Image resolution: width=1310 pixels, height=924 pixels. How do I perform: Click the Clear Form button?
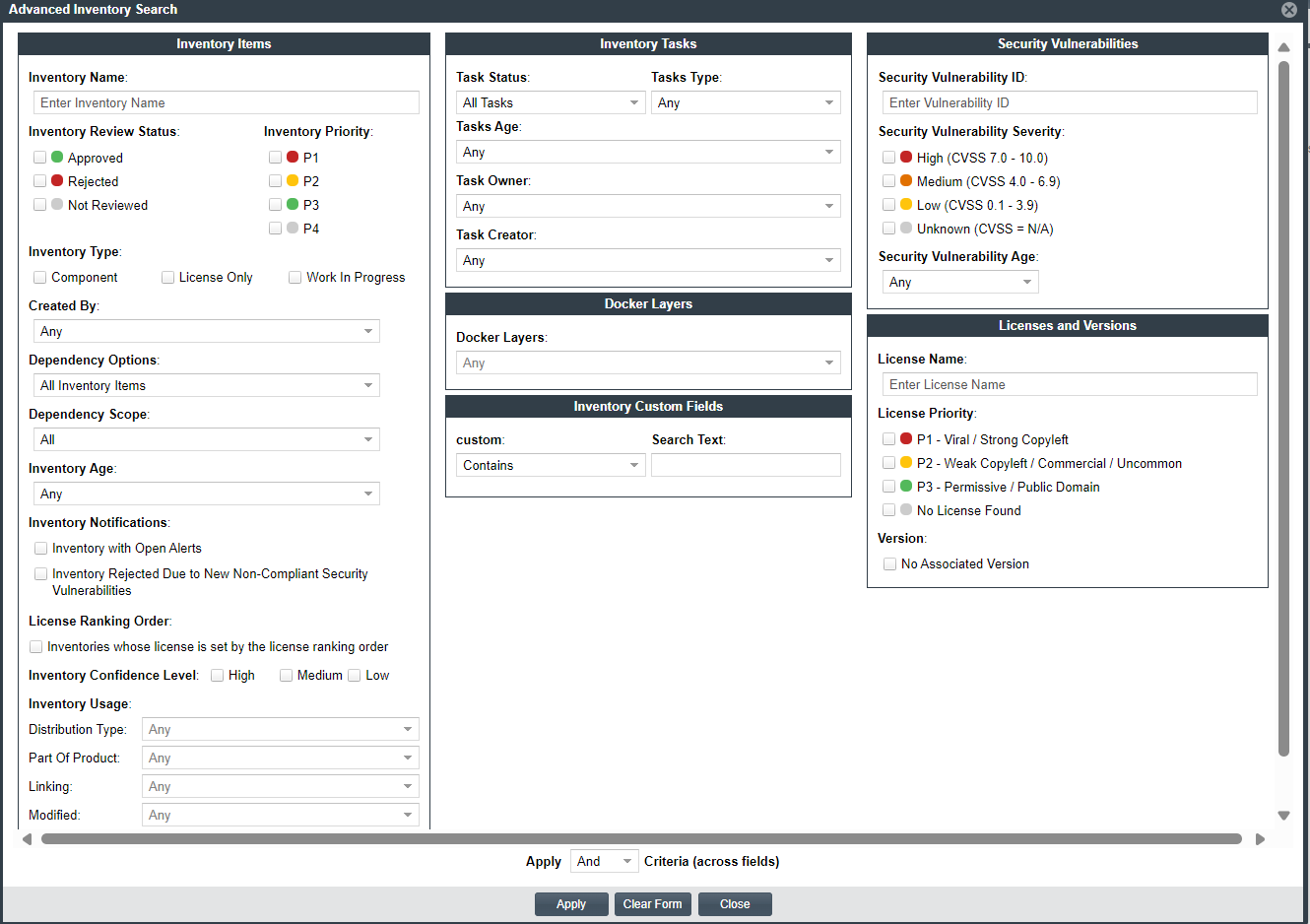click(652, 904)
